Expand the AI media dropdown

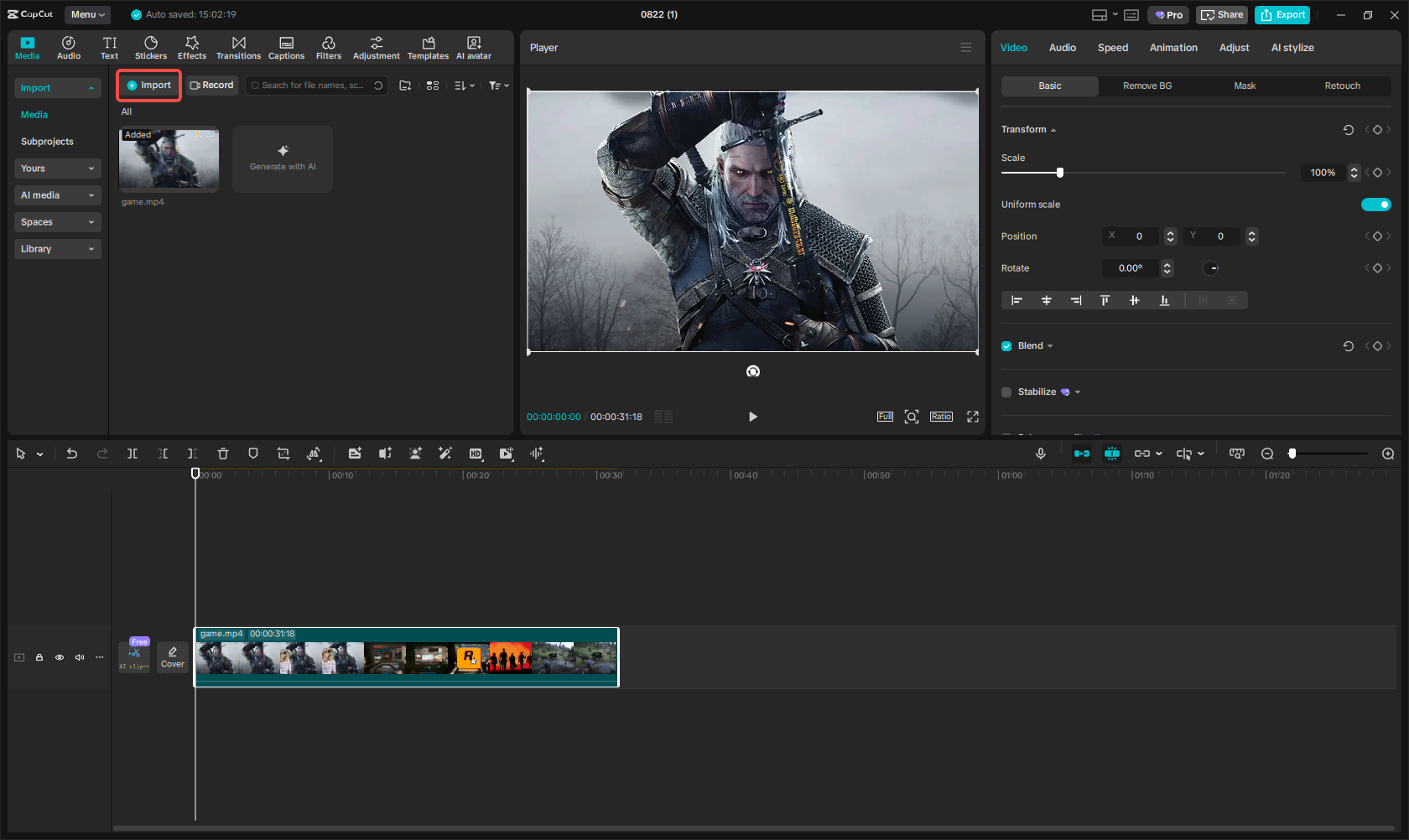click(57, 195)
